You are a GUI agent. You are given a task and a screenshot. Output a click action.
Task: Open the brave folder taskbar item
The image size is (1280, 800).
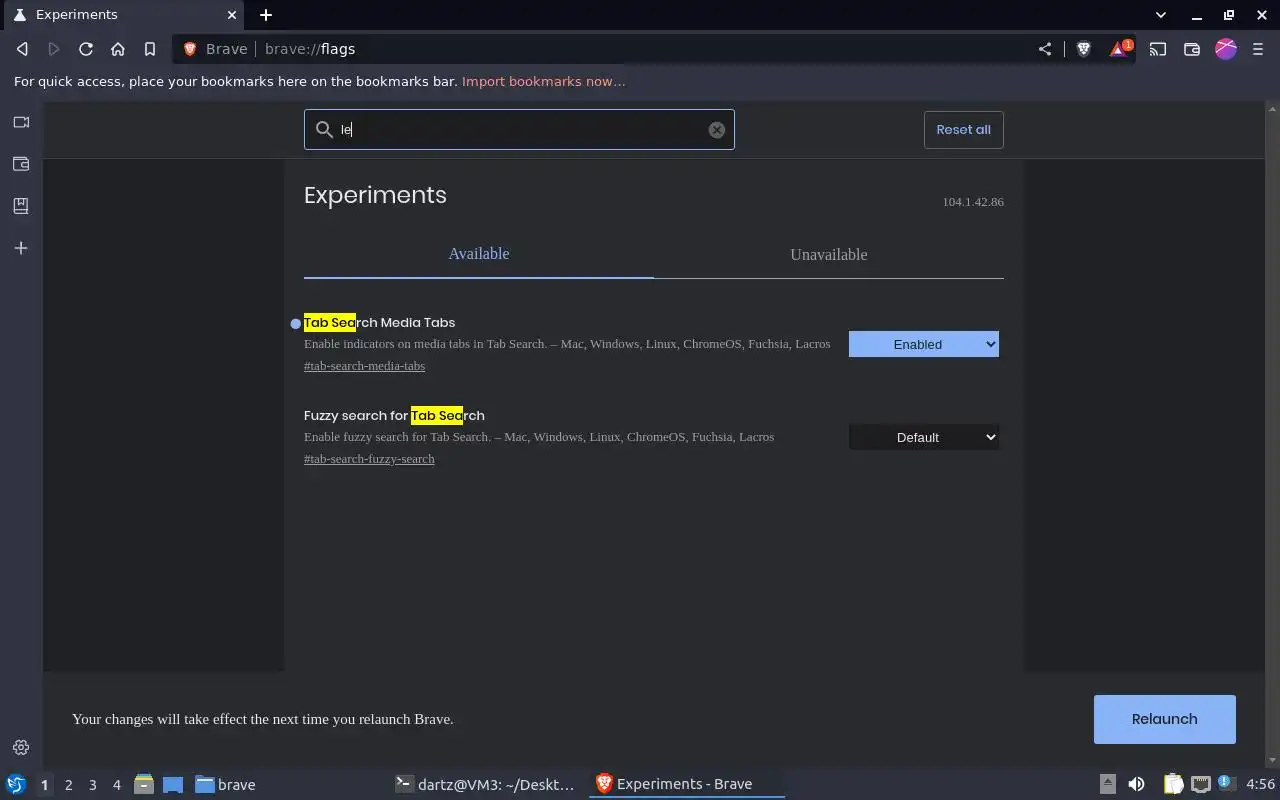(225, 785)
